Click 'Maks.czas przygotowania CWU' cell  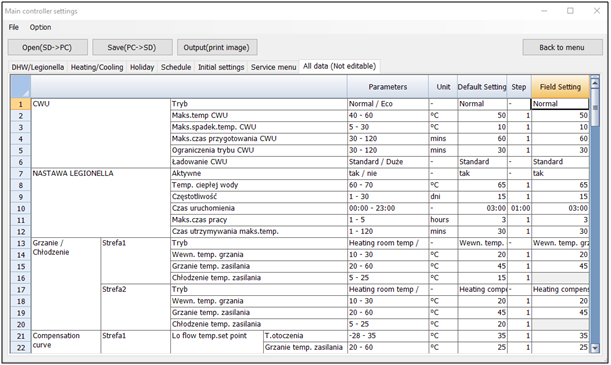[259, 139]
